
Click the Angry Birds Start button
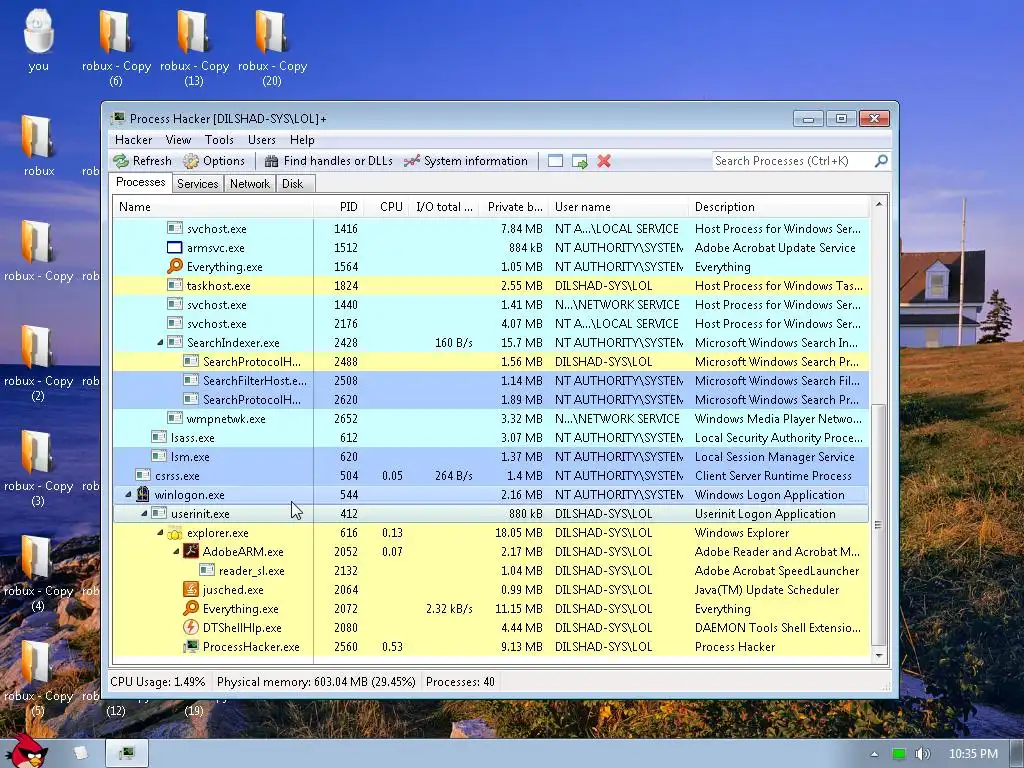coord(26,751)
